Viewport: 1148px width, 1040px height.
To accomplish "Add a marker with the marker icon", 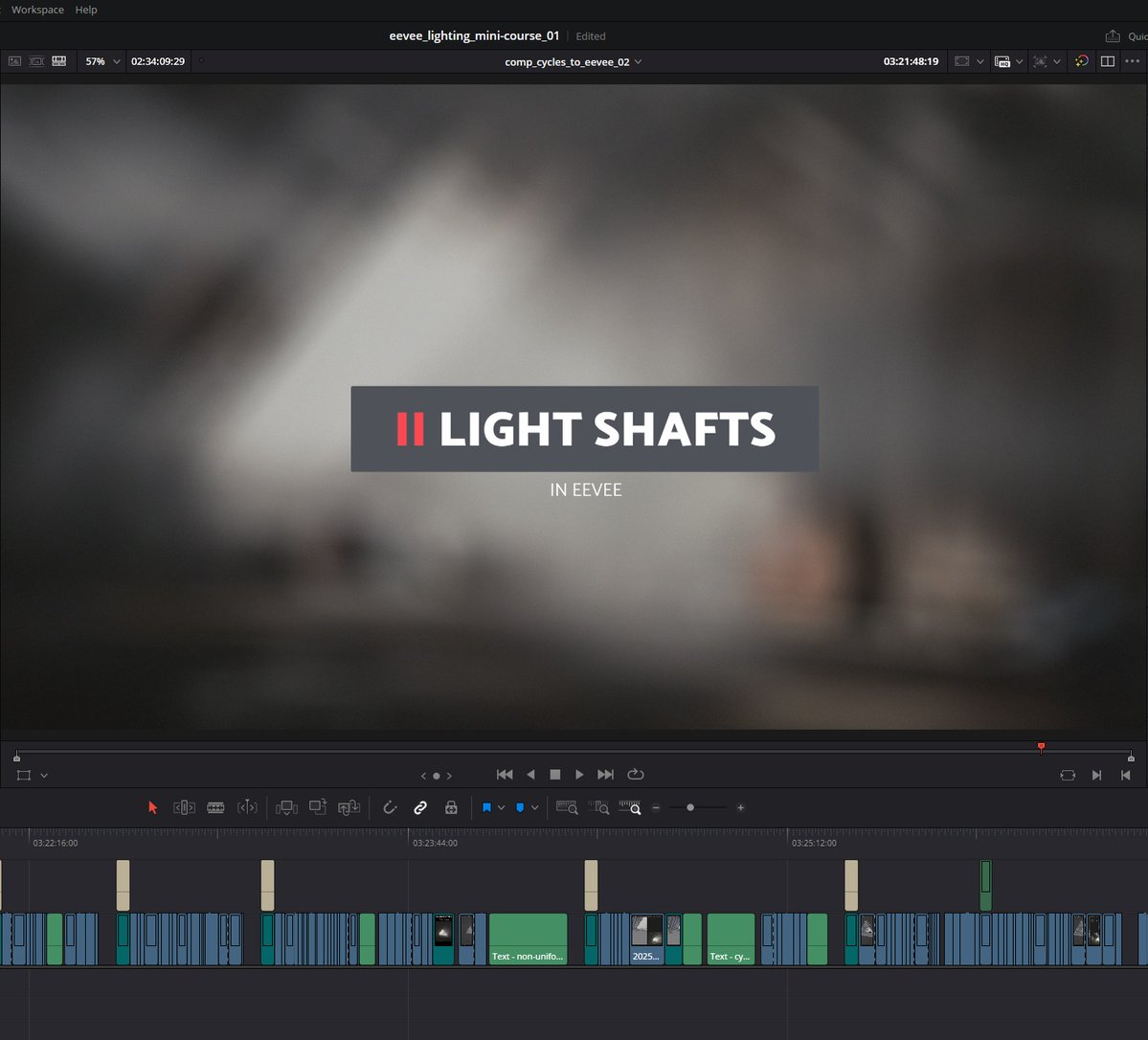I will (x=520, y=808).
